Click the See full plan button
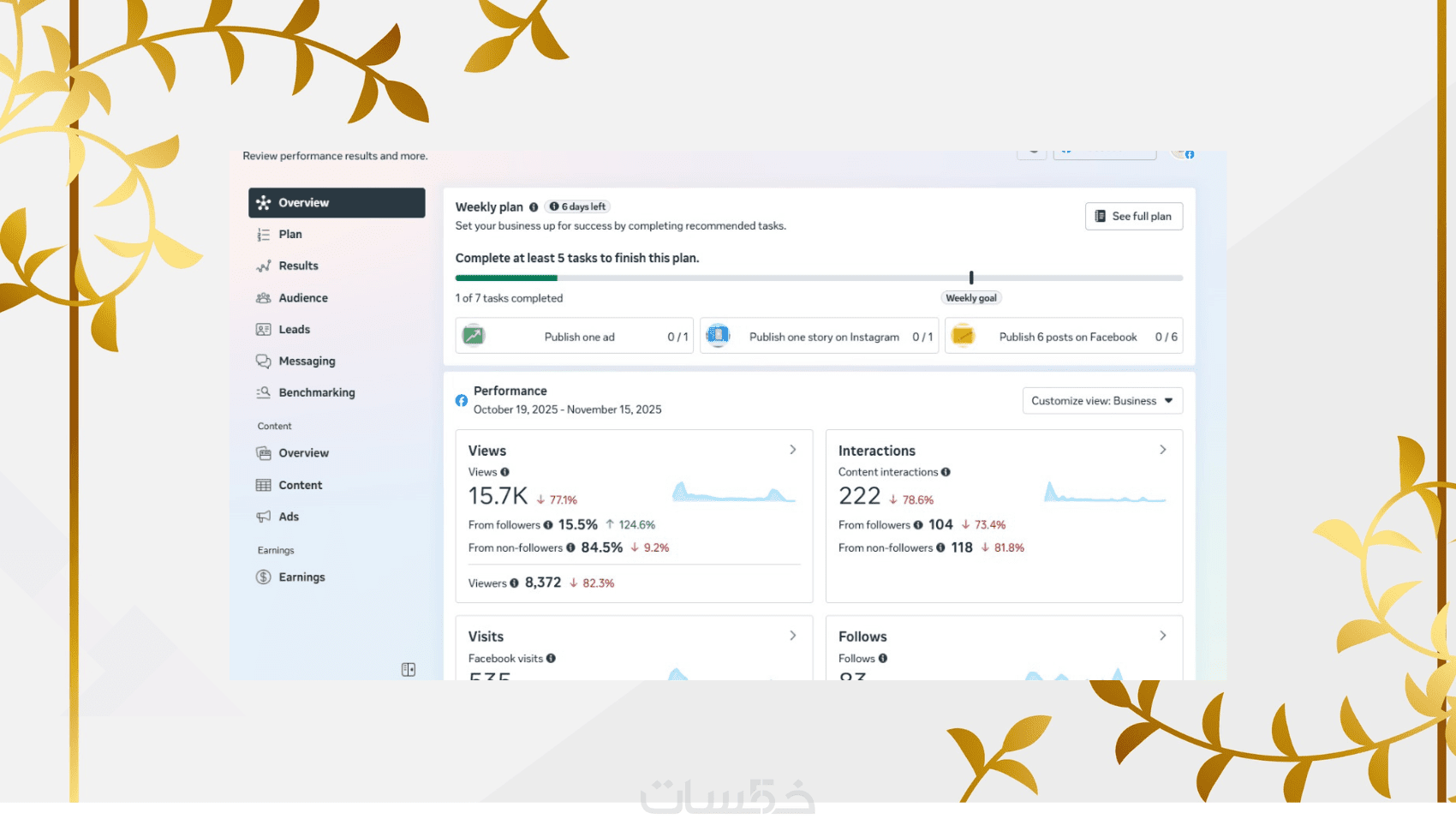This screenshot has width=1456, height=831. pos(1133,217)
